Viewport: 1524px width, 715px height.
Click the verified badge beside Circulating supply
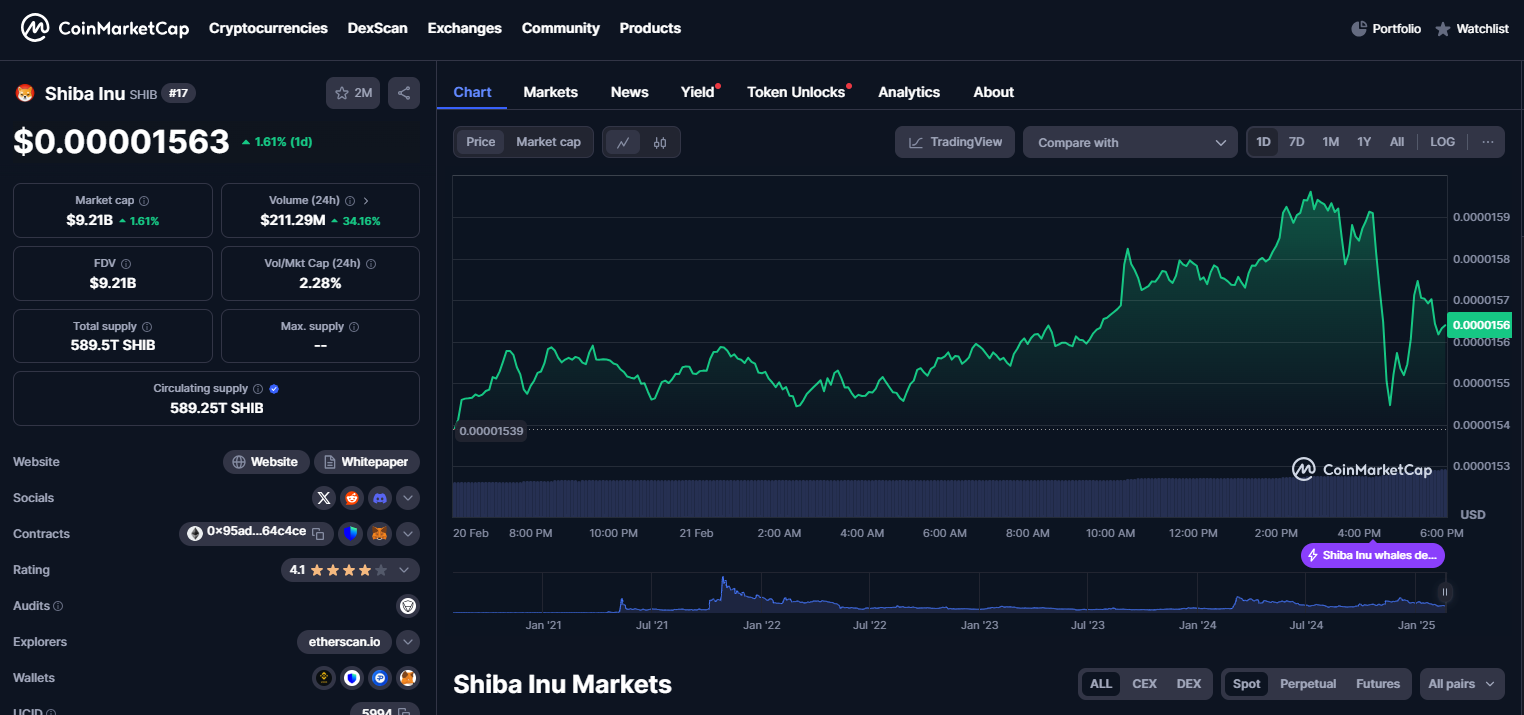coord(274,389)
